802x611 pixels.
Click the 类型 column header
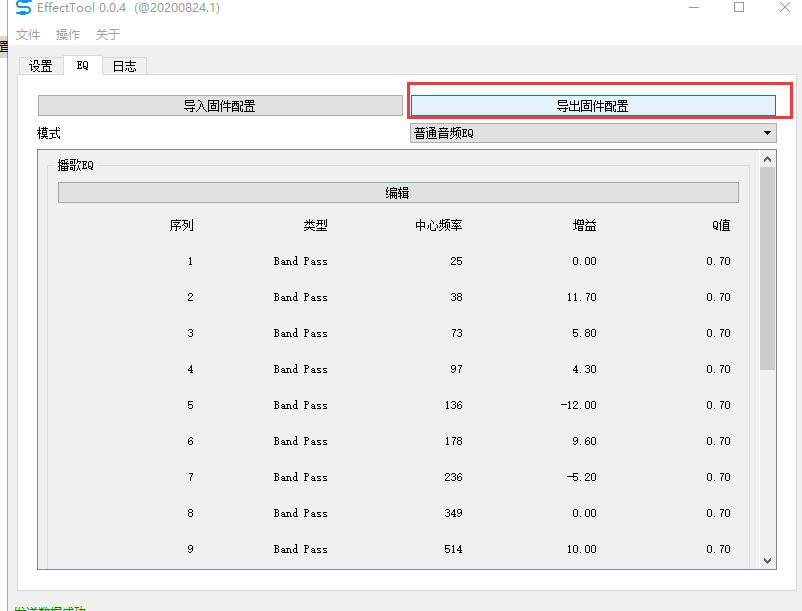coord(316,225)
